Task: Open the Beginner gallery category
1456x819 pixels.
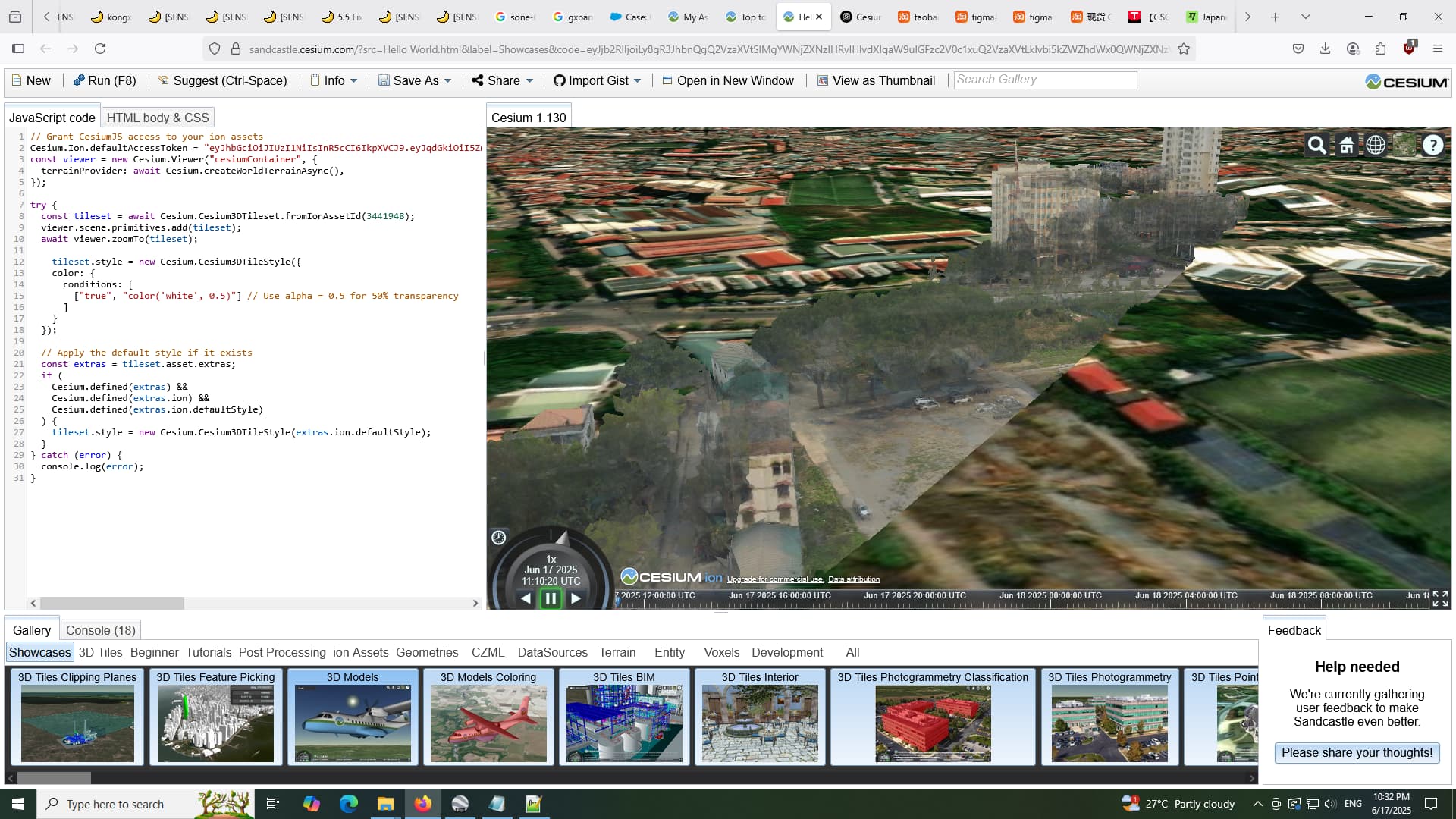Action: (154, 652)
